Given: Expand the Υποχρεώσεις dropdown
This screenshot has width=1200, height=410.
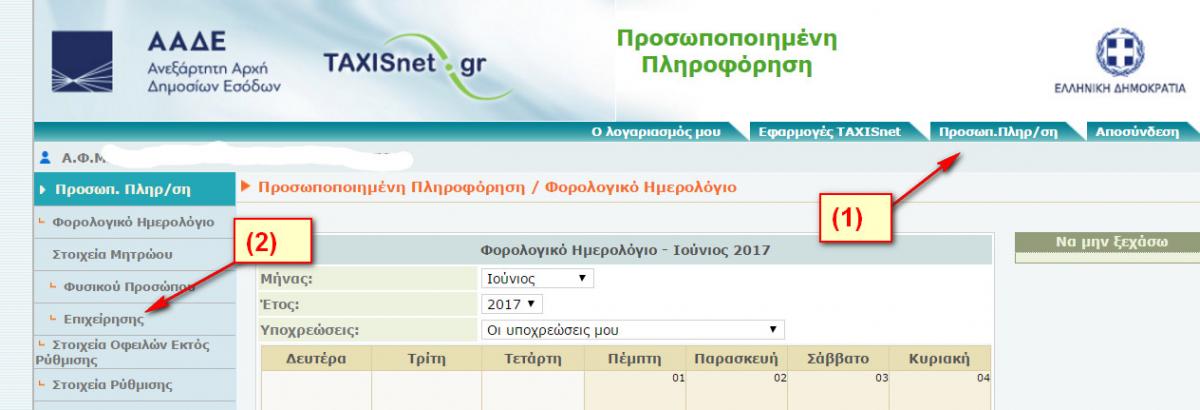Looking at the screenshot, I should click(x=632, y=328).
